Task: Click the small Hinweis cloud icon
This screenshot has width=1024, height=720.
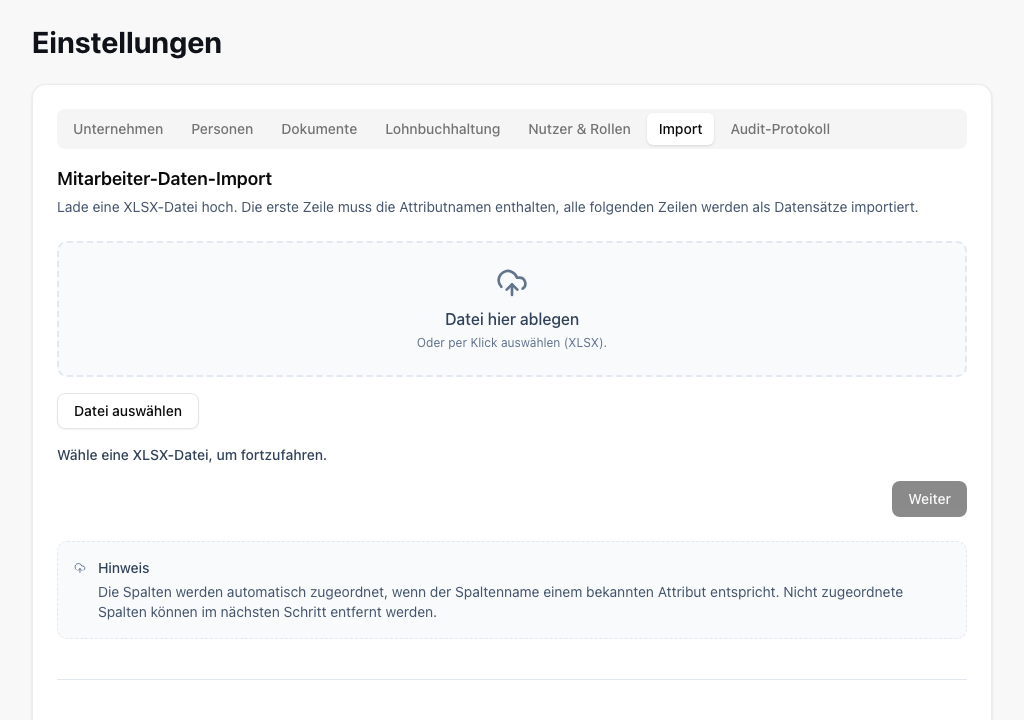Action: 80,568
